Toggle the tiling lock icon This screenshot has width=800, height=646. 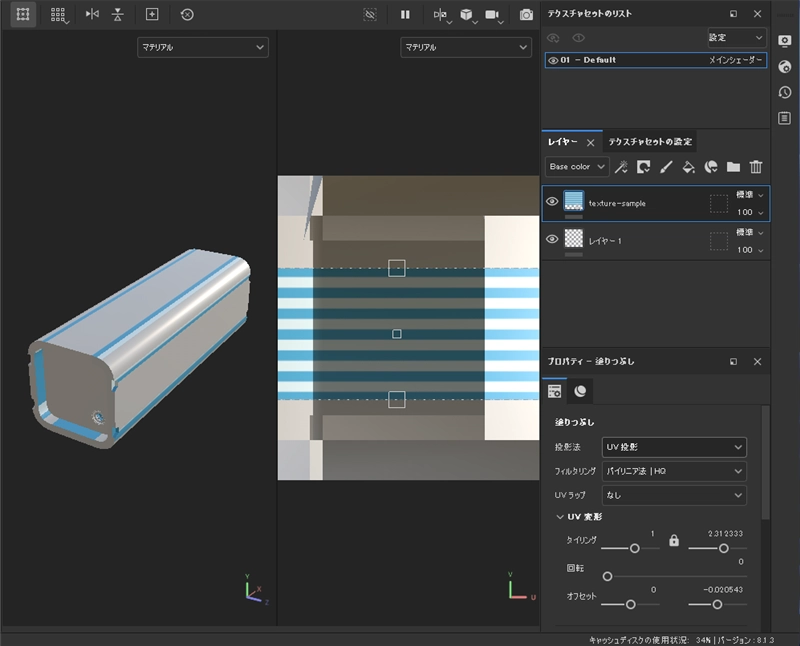pos(674,541)
